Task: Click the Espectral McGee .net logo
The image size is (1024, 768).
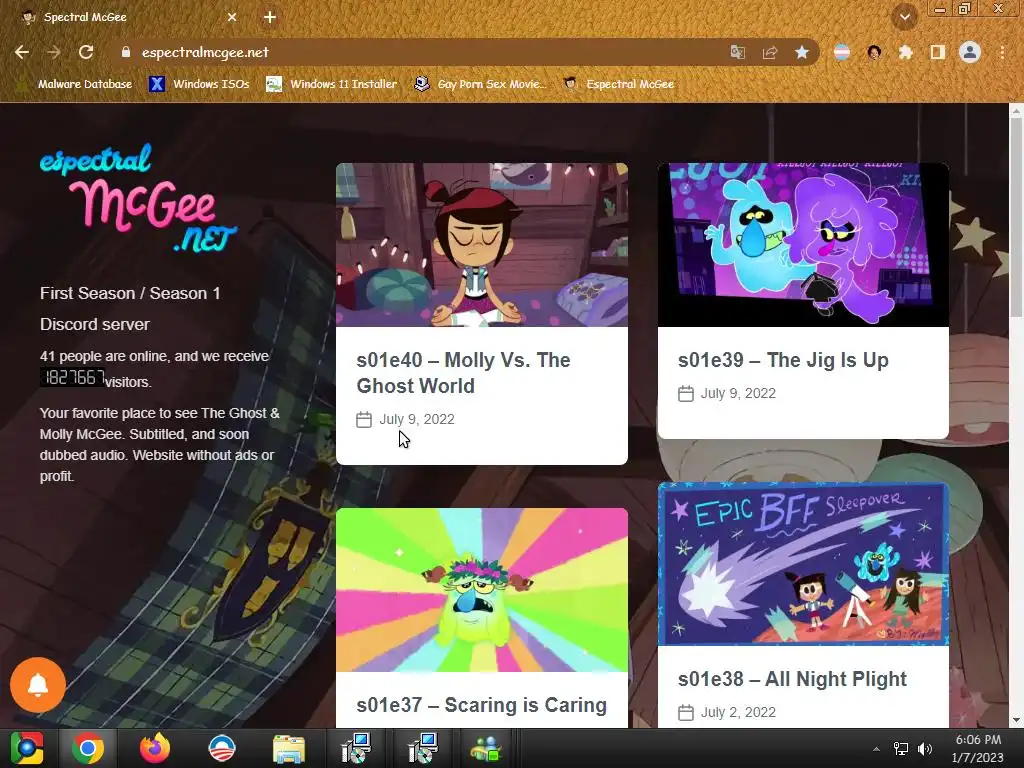Action: [x=138, y=198]
